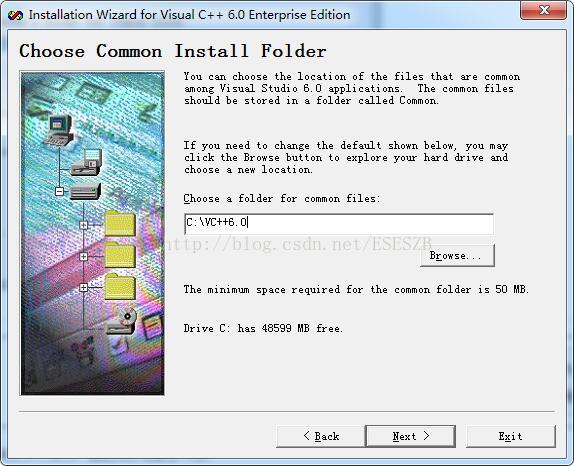Collapse the minus box next to hard drive

click(59, 191)
